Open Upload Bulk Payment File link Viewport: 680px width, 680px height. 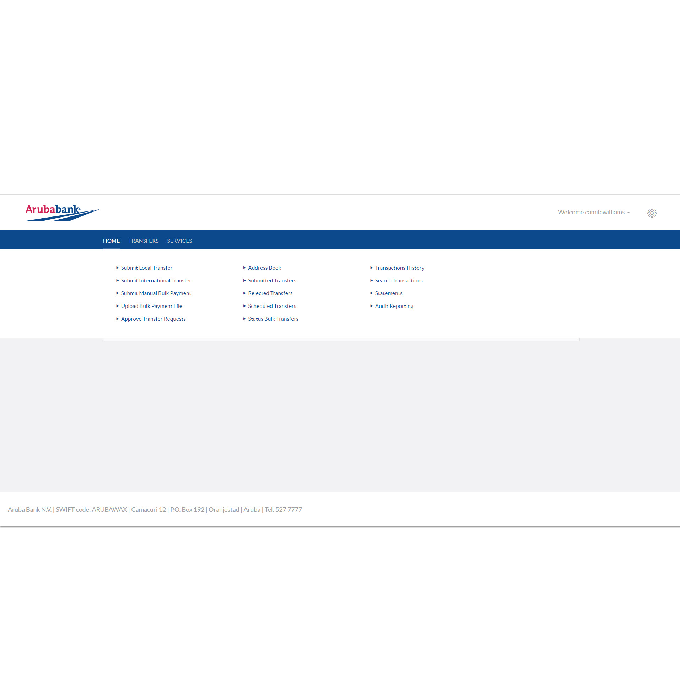(151, 306)
